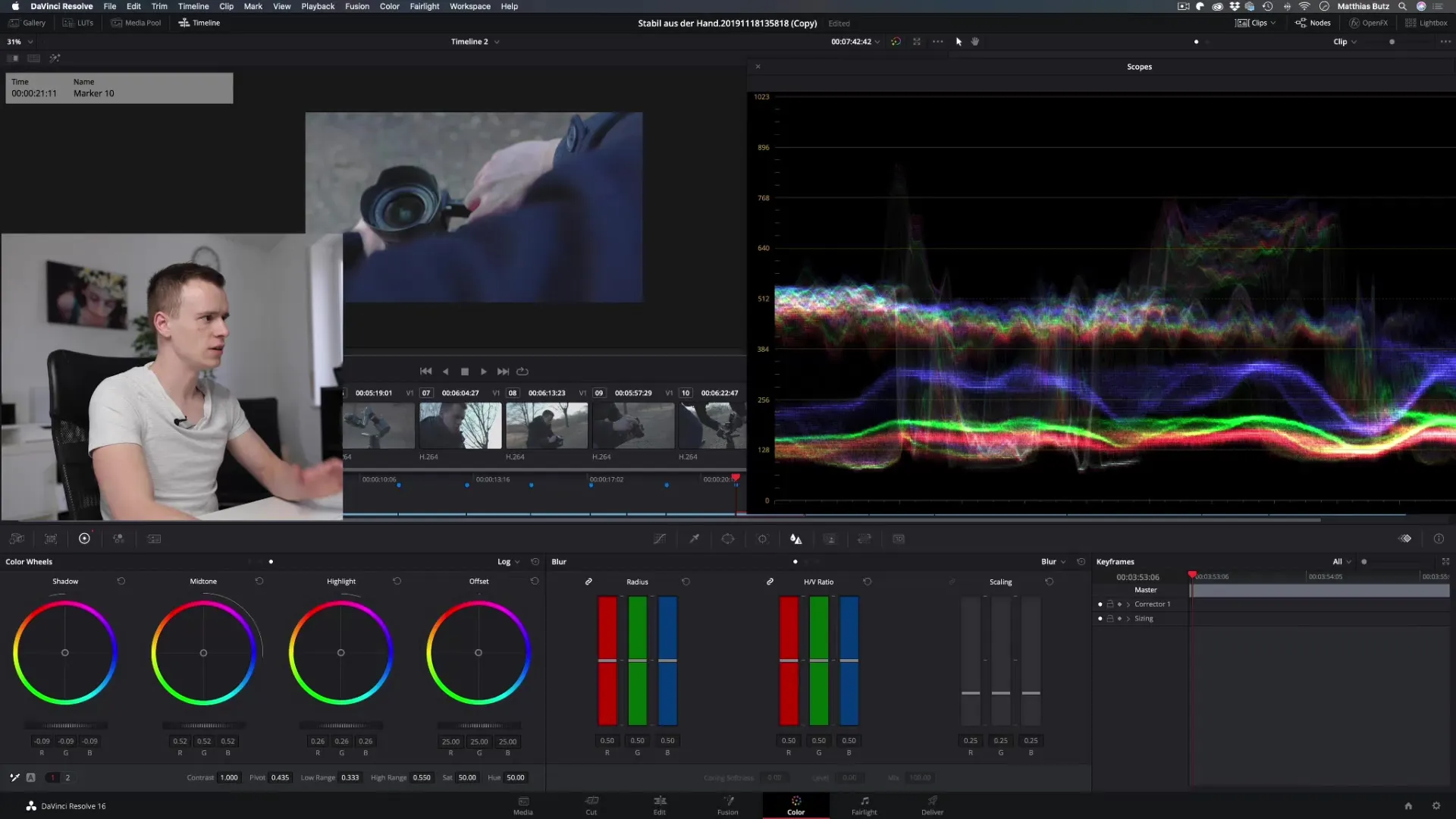Toggle H/V Ratio channel link chain

[770, 582]
